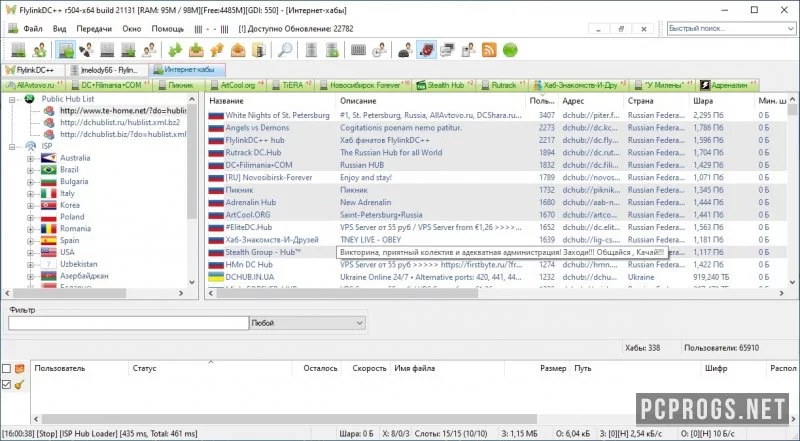This screenshot has width=800, height=441.
Task: Click the antenna icon beside ISP
Action: pos(31,146)
